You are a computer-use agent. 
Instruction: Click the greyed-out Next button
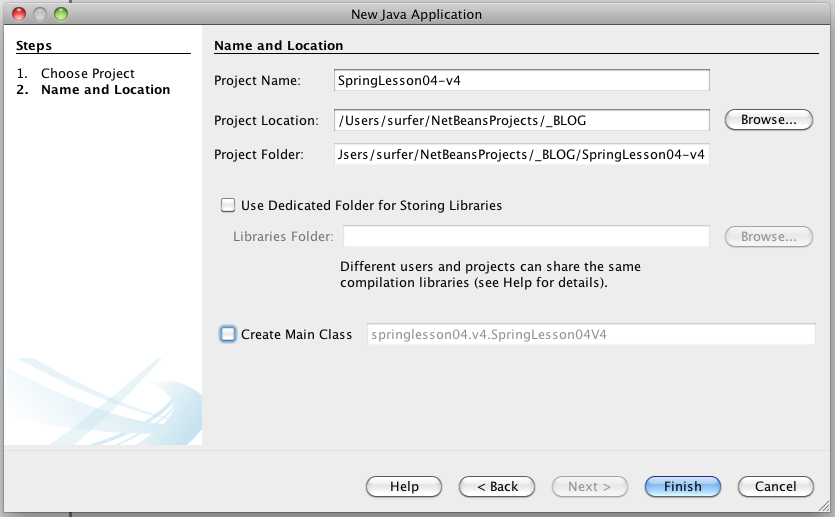click(x=590, y=487)
